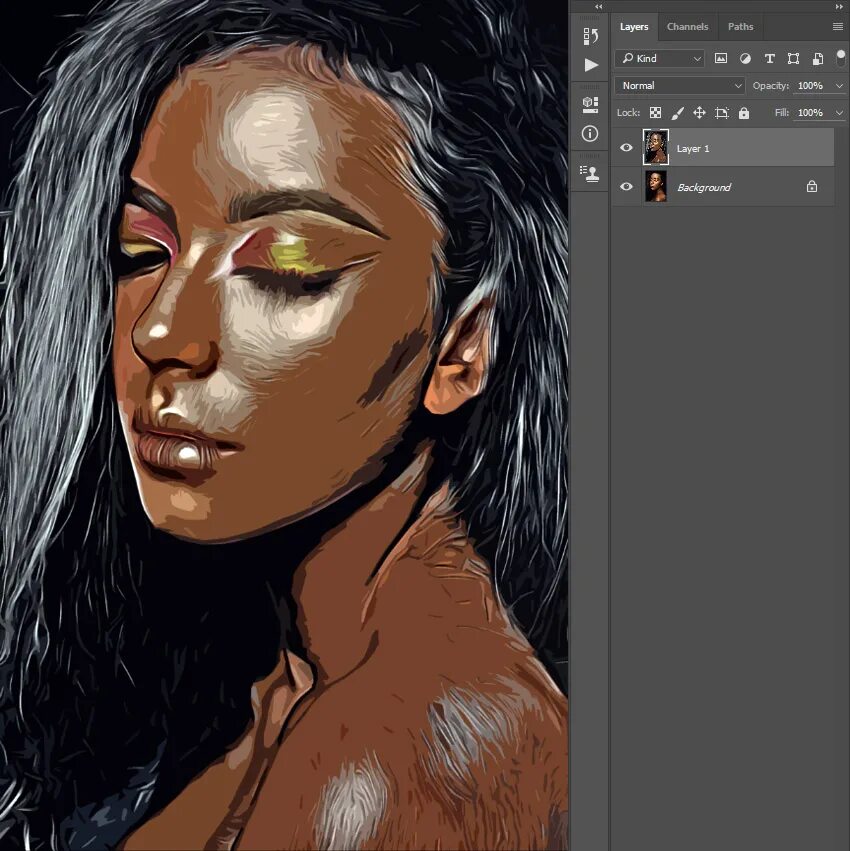Collapse the icon panel double arrows
The height and width of the screenshot is (851, 850).
click(598, 7)
